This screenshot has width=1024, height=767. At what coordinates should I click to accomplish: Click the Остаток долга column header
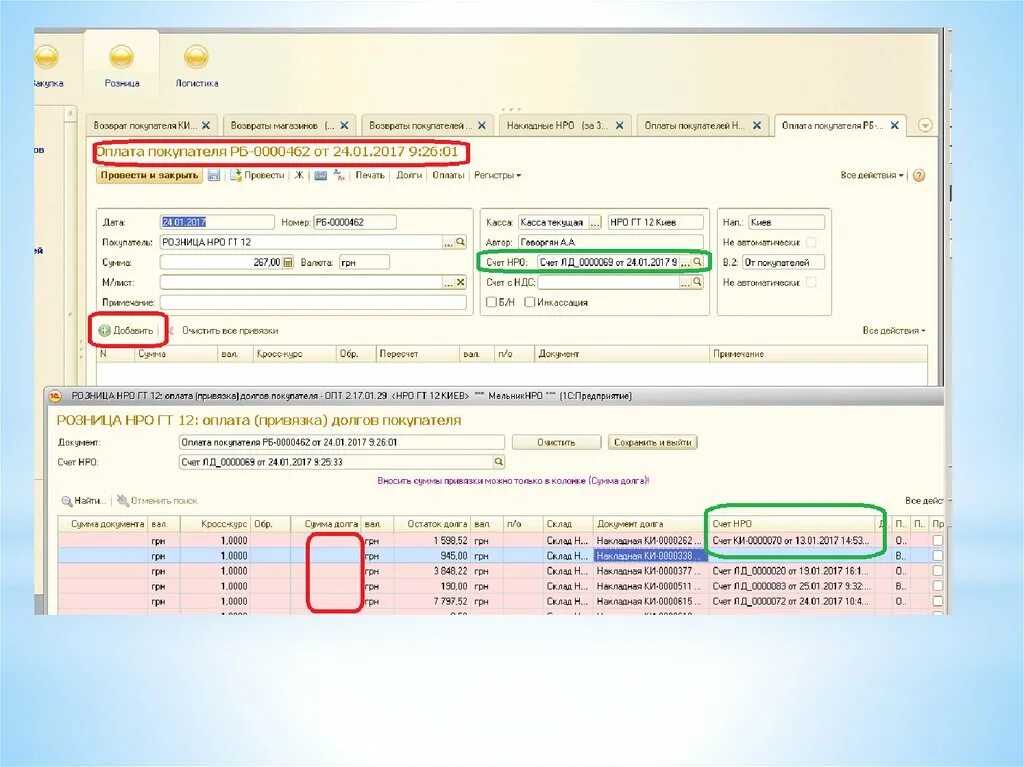click(x=433, y=524)
